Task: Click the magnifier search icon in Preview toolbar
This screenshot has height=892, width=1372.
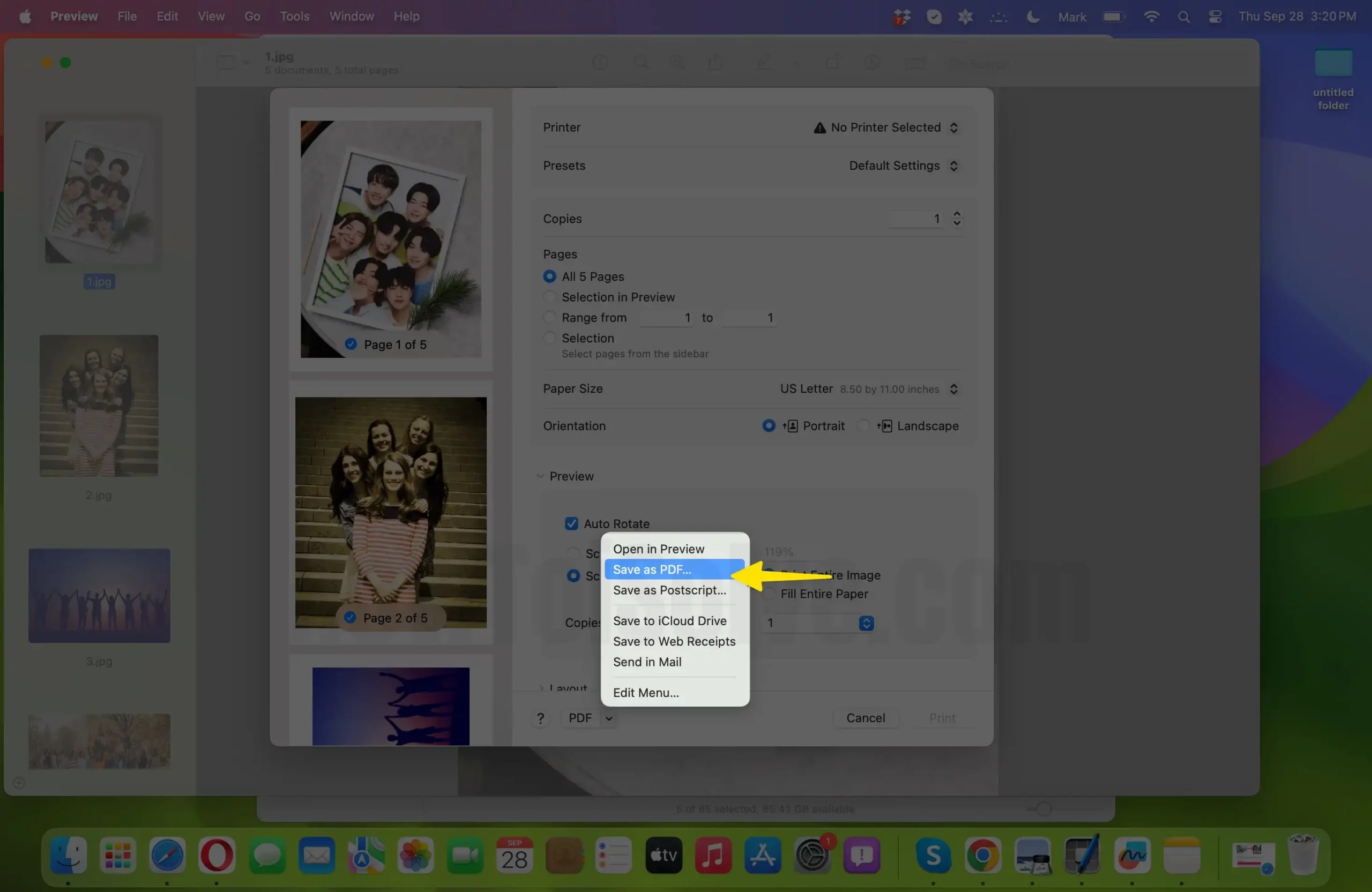Action: [641, 62]
